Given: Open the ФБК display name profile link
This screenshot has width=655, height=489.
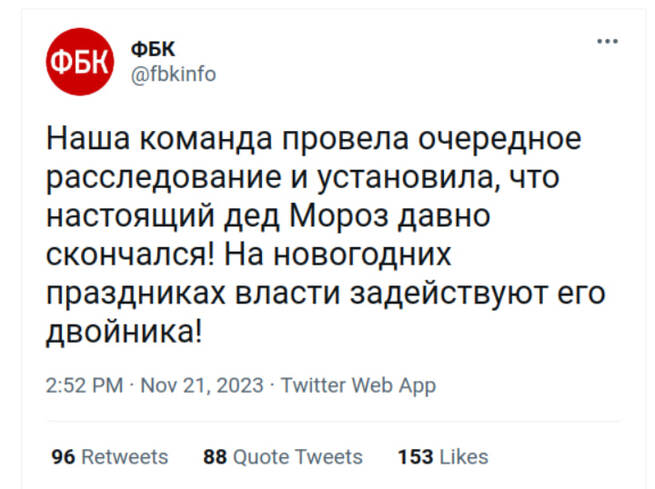Looking at the screenshot, I should click(x=153, y=49).
